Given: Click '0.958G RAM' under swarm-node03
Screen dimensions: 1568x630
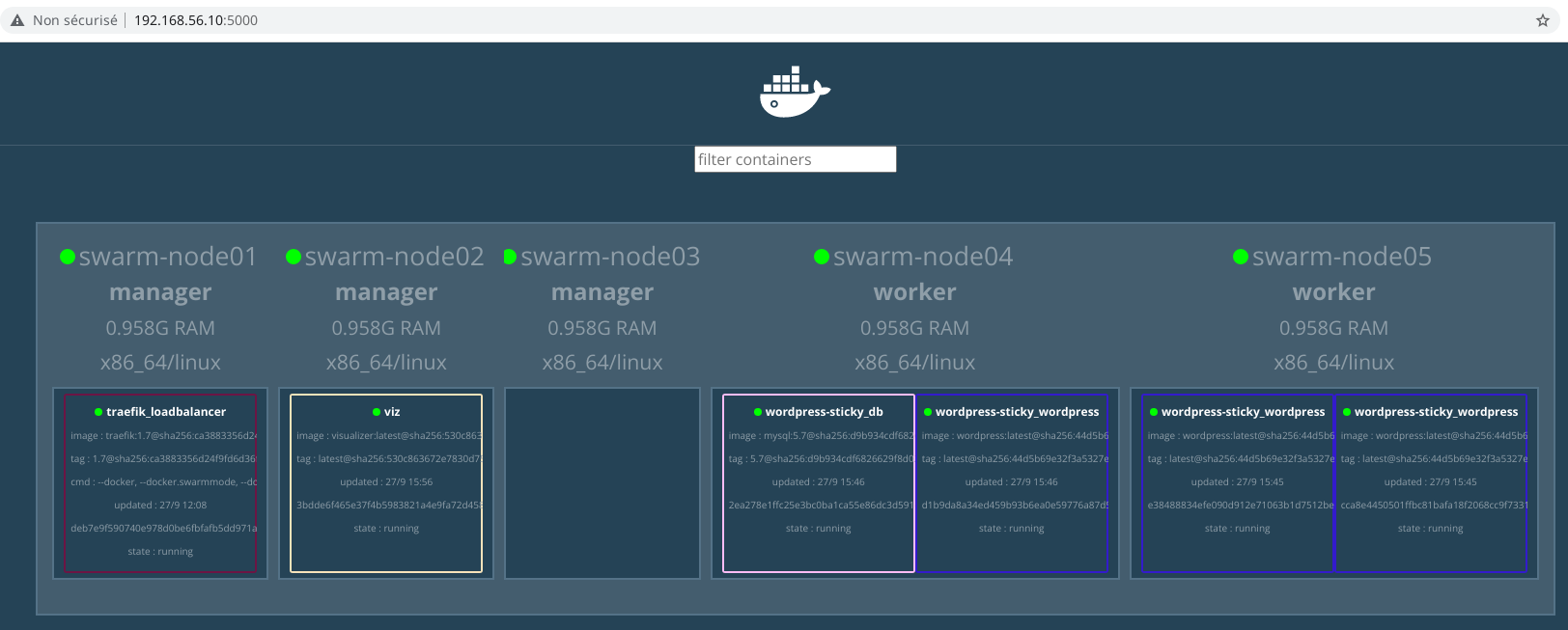Looking at the screenshot, I should point(602,328).
